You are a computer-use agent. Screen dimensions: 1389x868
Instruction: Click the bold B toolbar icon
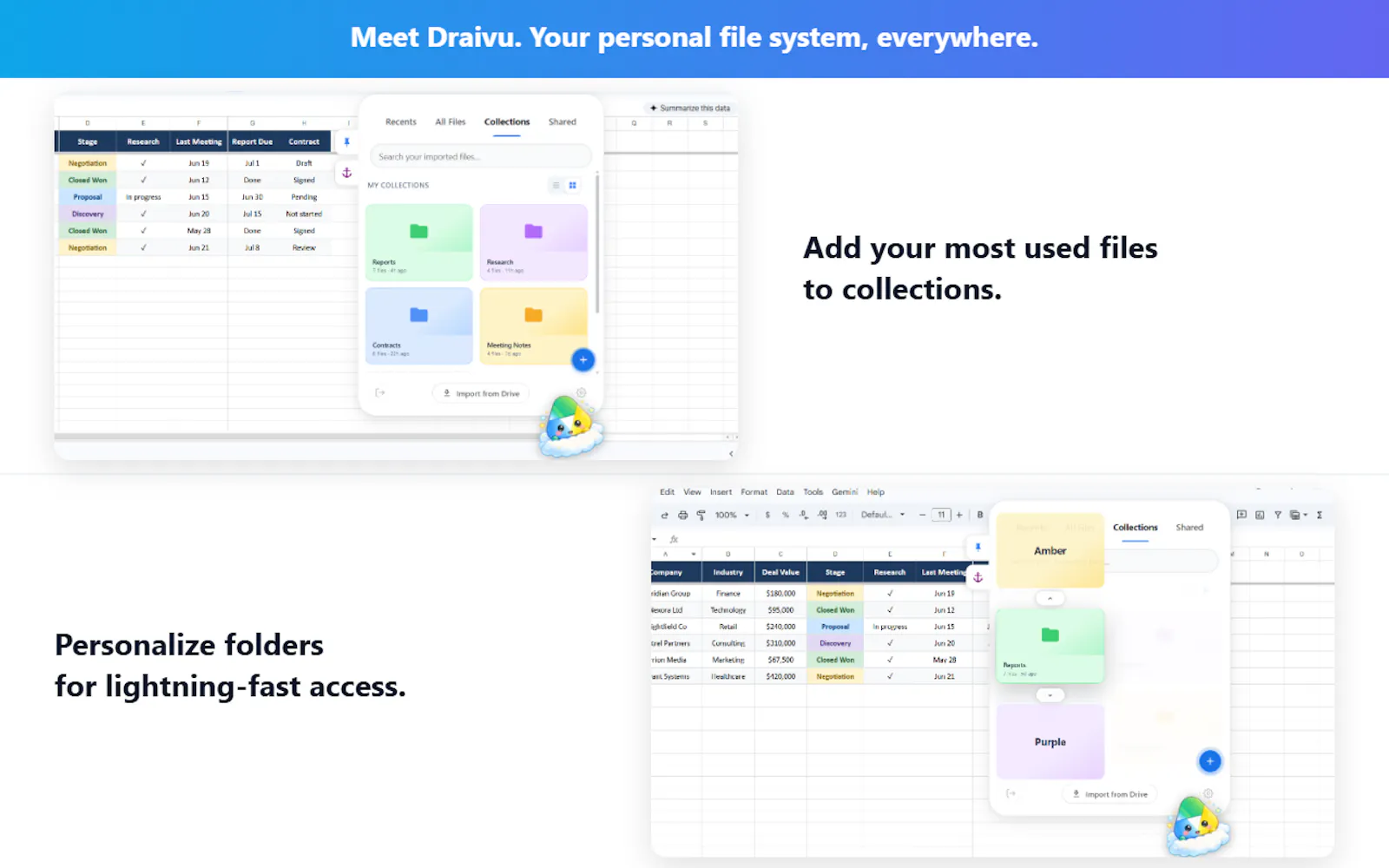pyautogui.click(x=980, y=515)
